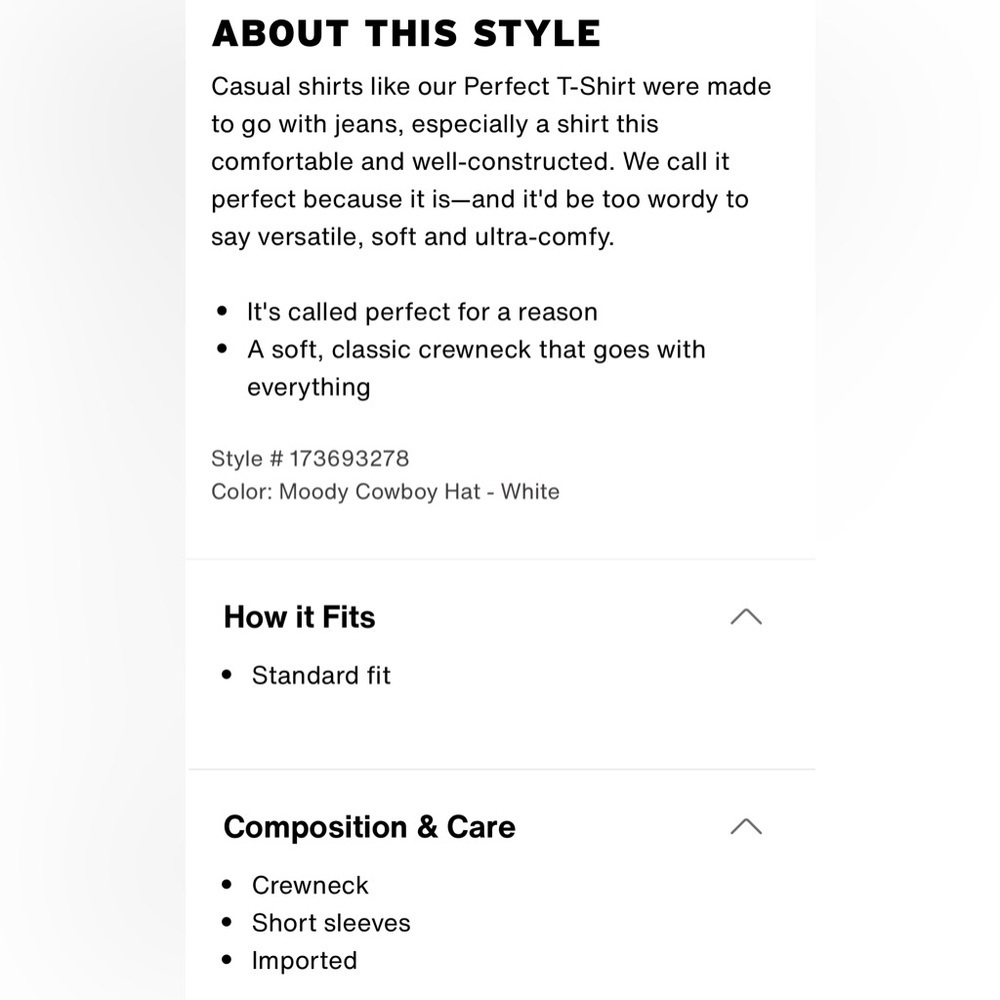Select the Standard fit list item
This screenshot has width=1000, height=1000.
[321, 675]
